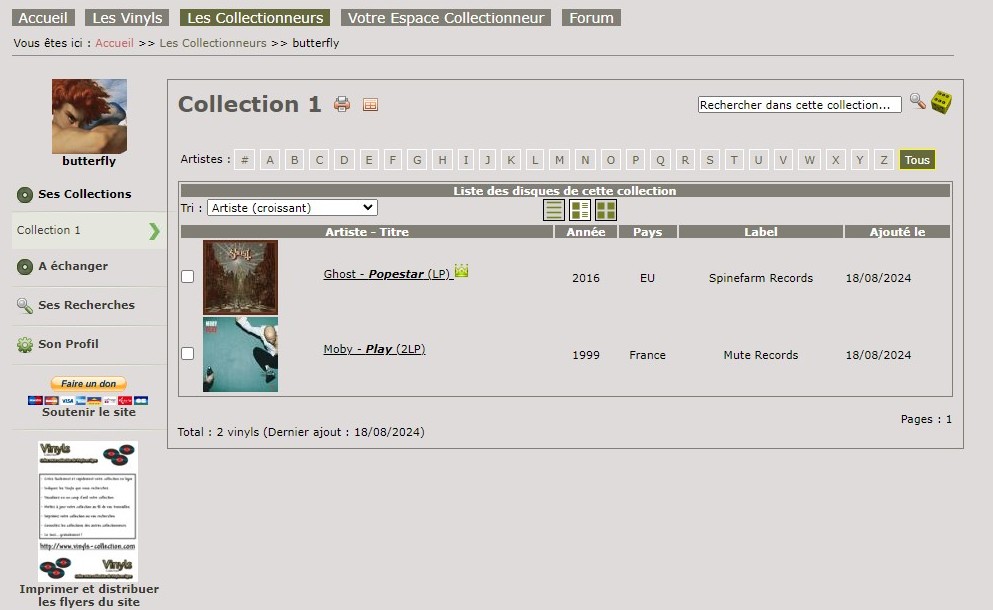Open the Tri sort order dropdown
The image size is (993, 610).
click(292, 208)
